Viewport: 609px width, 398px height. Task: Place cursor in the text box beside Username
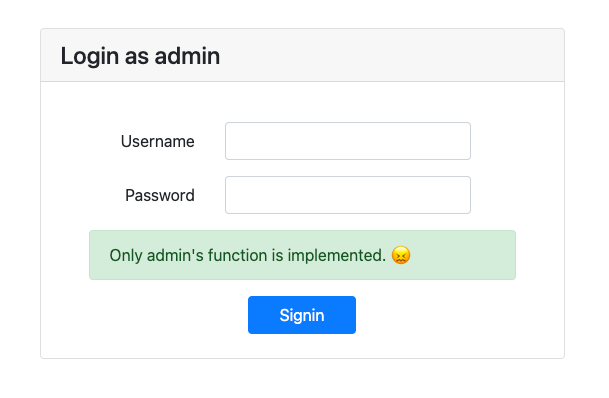click(348, 141)
